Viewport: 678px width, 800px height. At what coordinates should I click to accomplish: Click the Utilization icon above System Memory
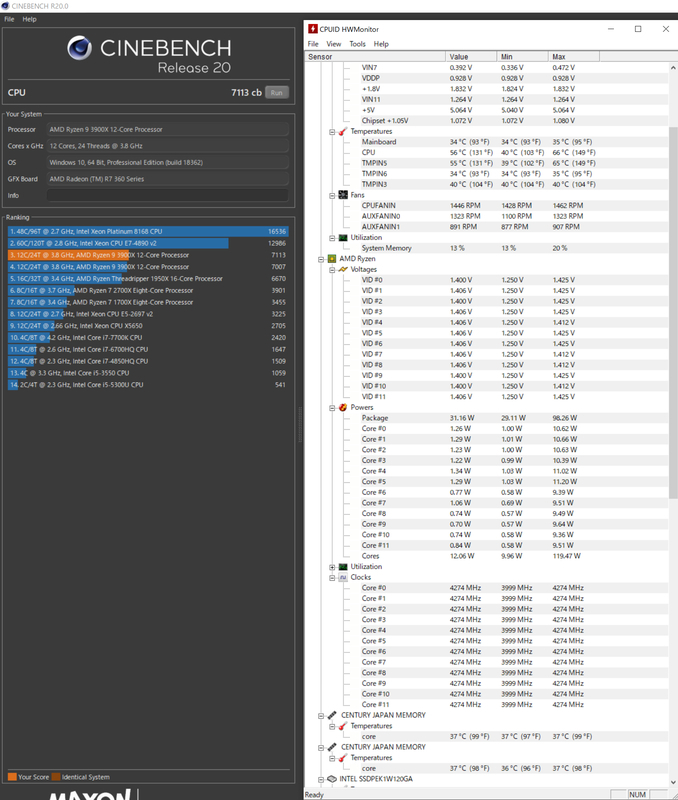click(x=343, y=238)
